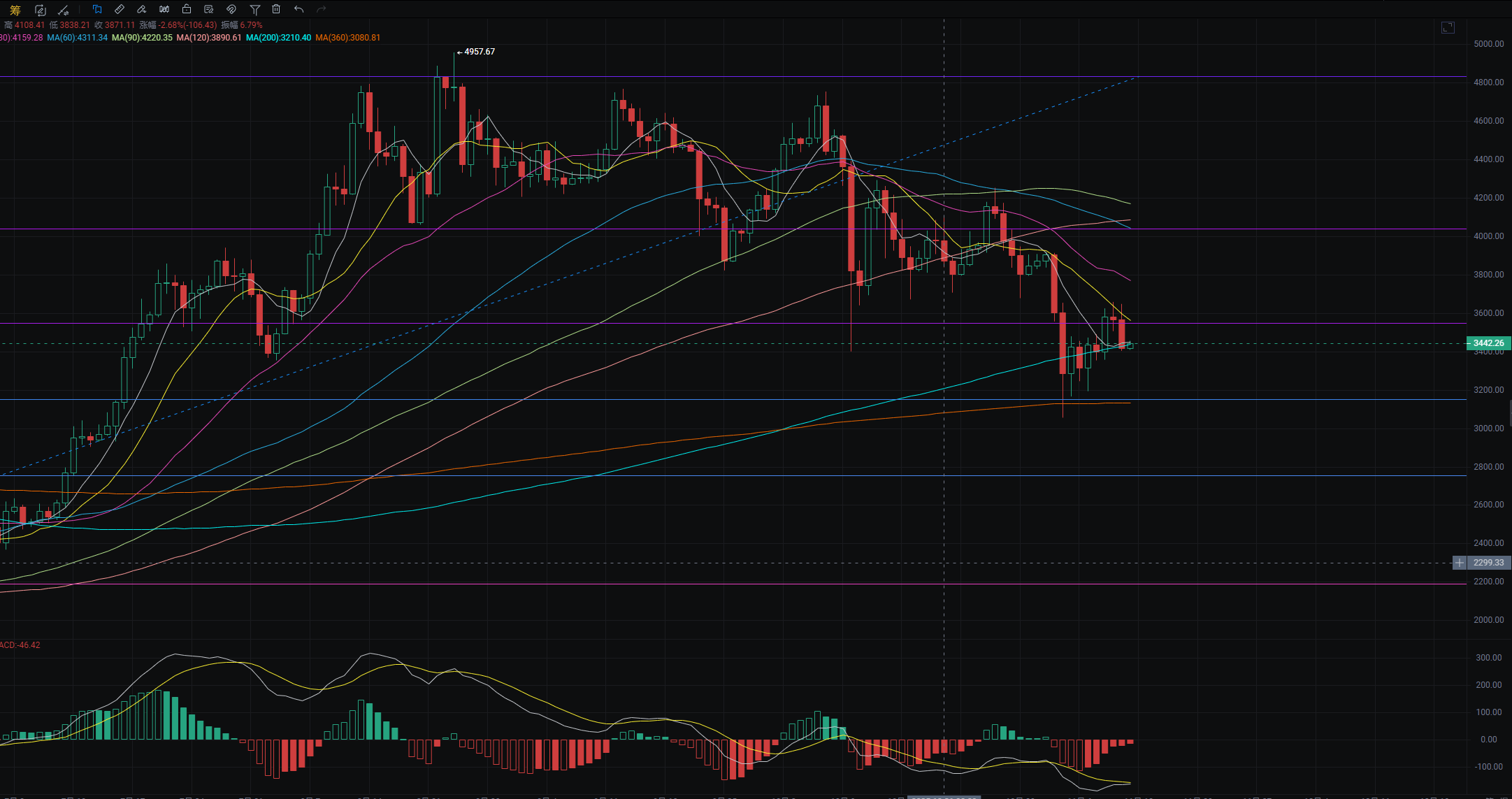This screenshot has height=799, width=1512.
Task: Click the MA(200) indicator label
Action: coord(278,38)
